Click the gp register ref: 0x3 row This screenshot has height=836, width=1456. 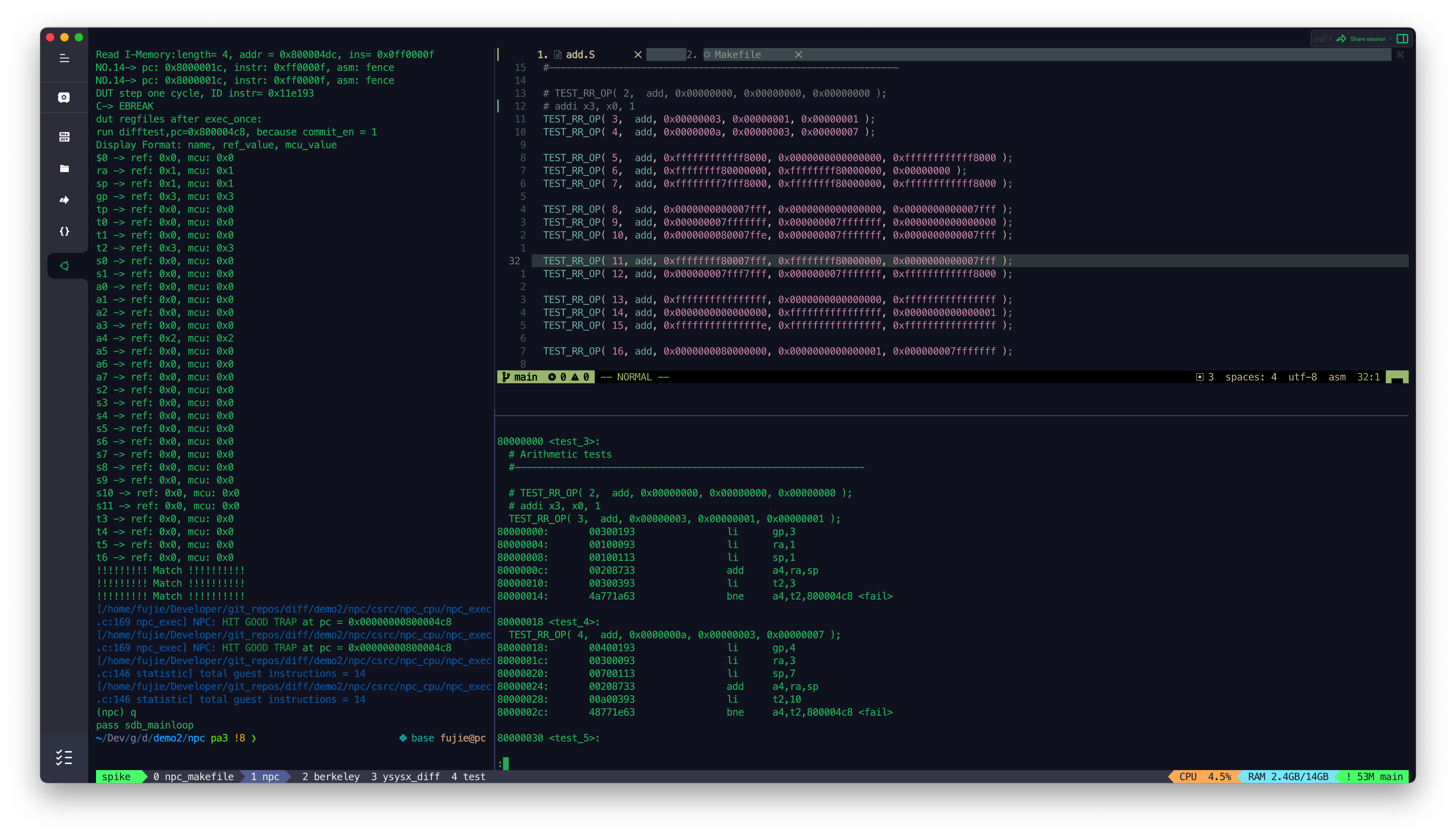(164, 196)
